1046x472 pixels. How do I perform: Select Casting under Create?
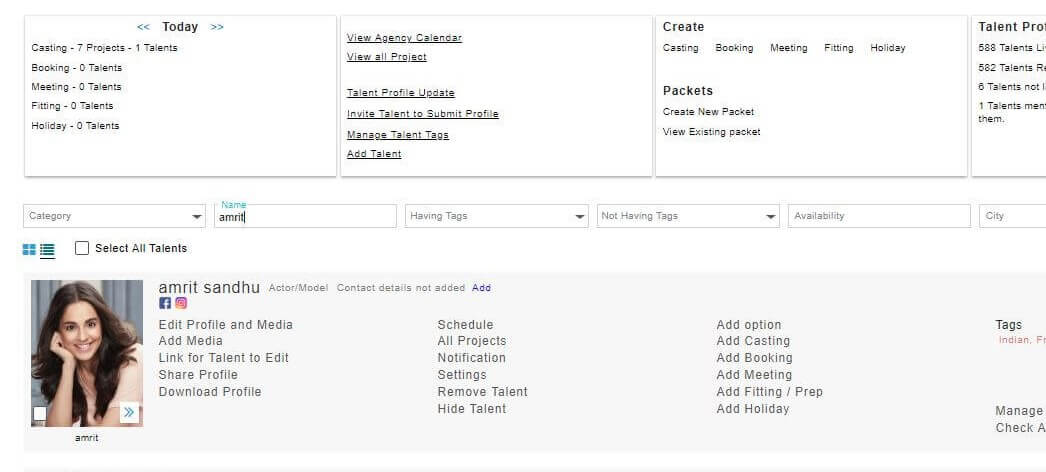[680, 48]
